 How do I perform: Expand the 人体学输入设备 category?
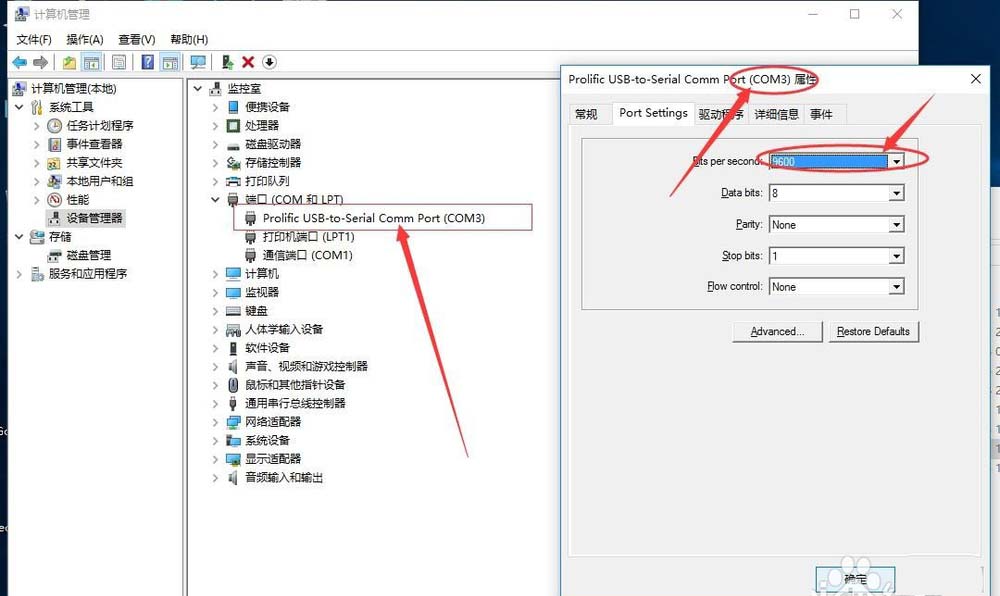point(216,330)
